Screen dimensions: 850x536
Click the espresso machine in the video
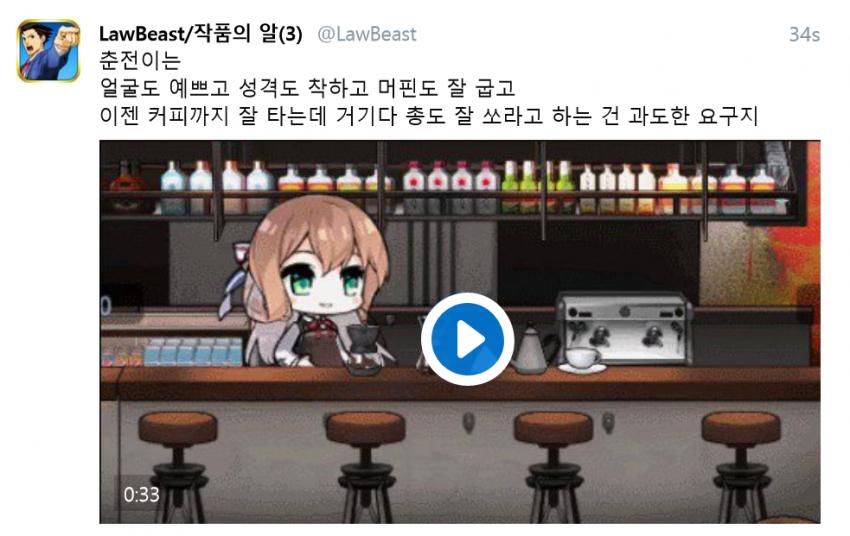pyautogui.click(x=624, y=328)
